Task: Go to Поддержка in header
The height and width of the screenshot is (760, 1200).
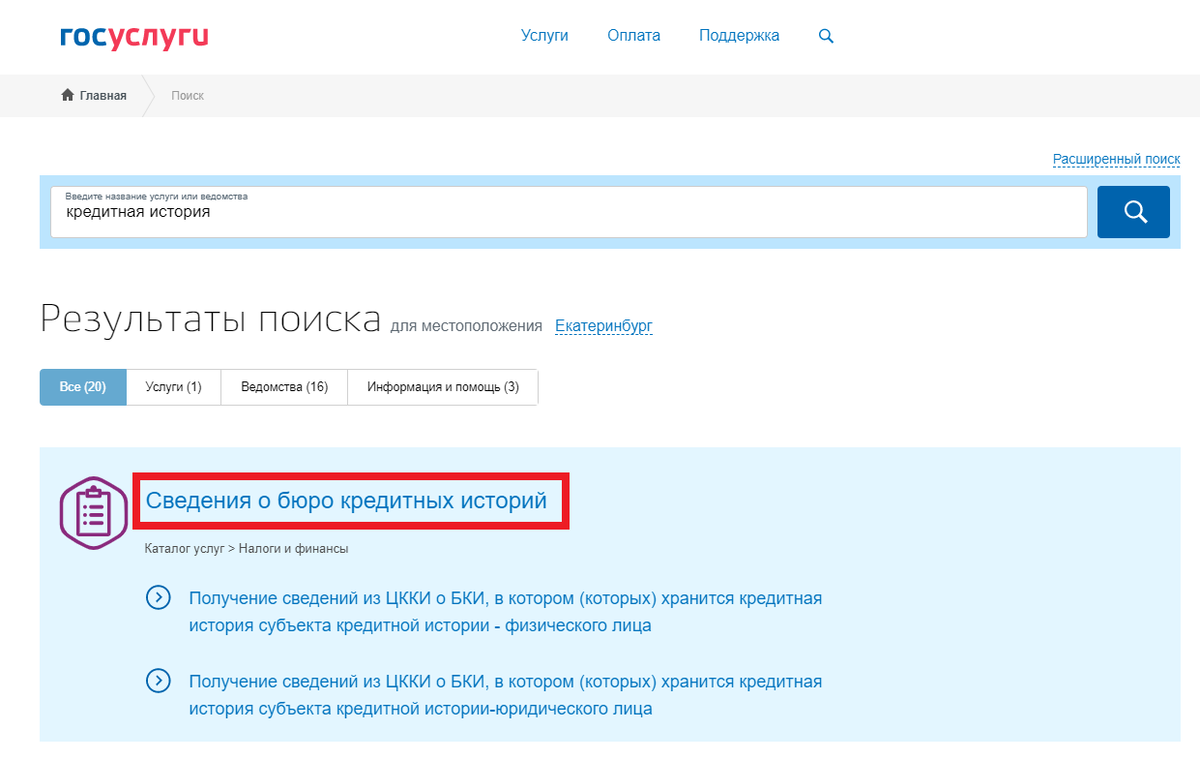Action: point(739,35)
